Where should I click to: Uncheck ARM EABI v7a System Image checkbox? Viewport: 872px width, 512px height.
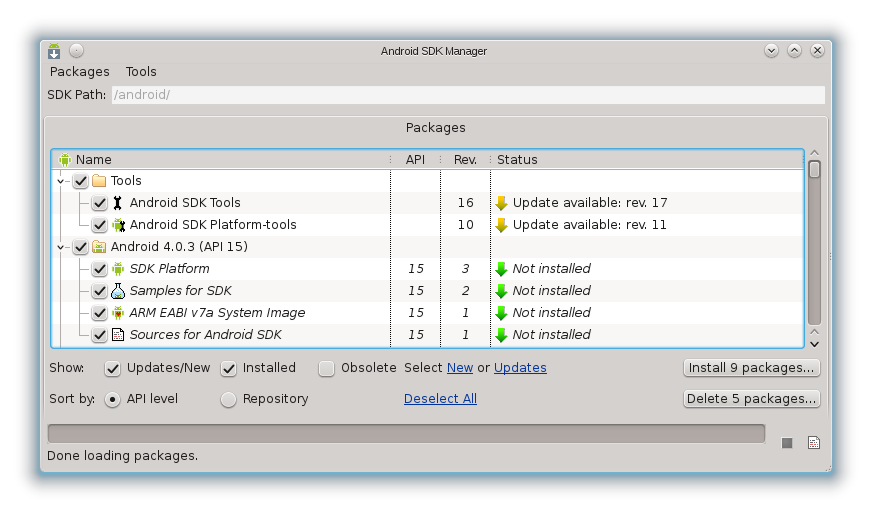(x=100, y=313)
